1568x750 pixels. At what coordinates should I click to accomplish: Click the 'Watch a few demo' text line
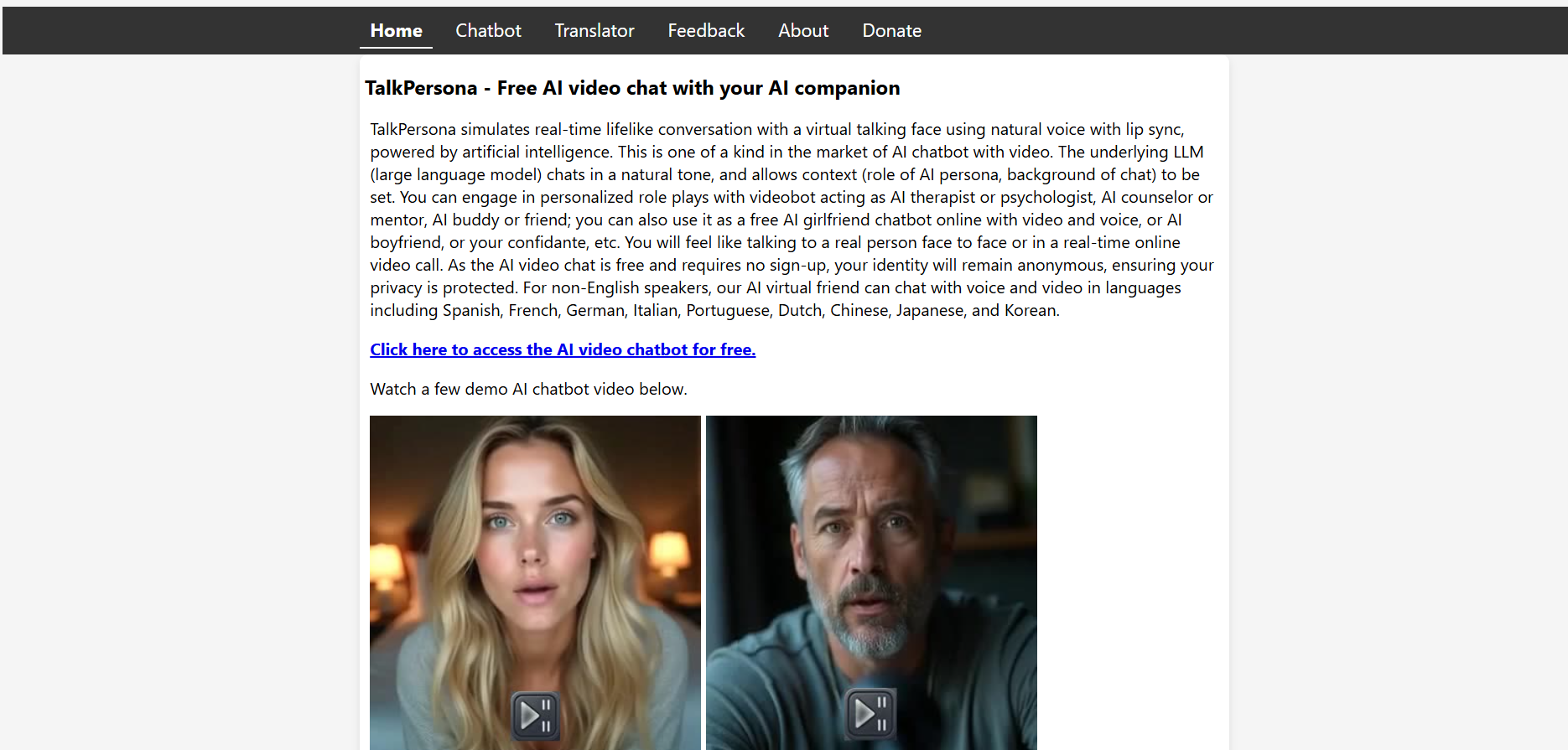point(528,389)
